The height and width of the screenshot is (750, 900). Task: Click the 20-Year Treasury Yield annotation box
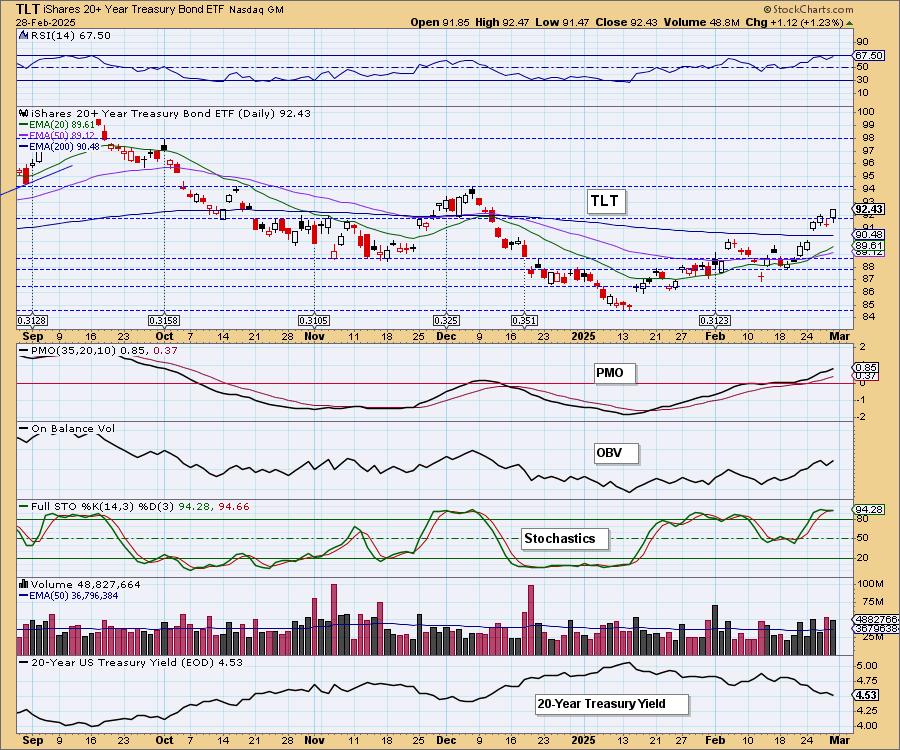point(611,704)
